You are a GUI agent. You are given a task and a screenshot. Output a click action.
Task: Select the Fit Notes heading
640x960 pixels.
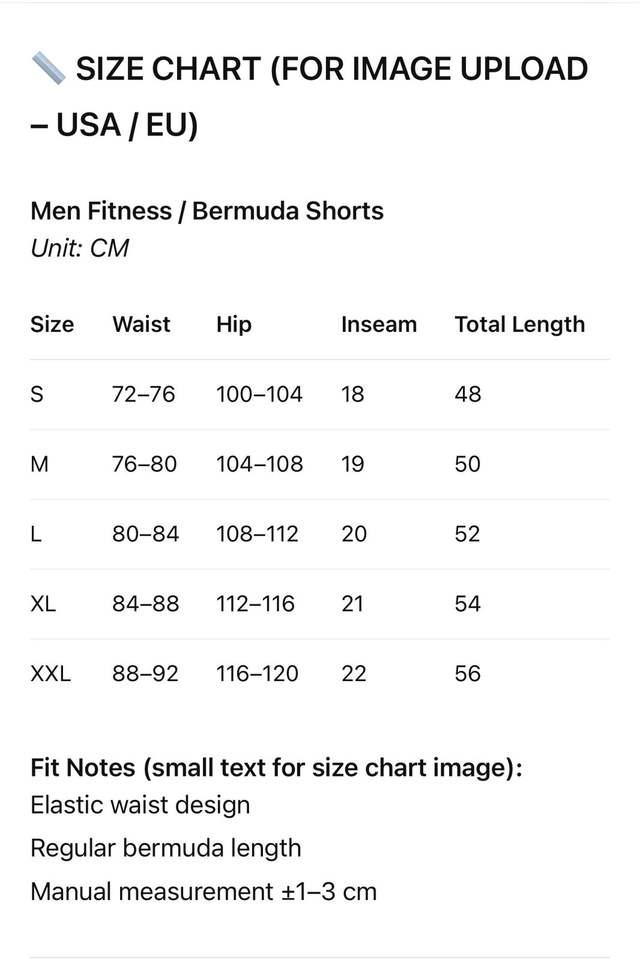(x=277, y=768)
